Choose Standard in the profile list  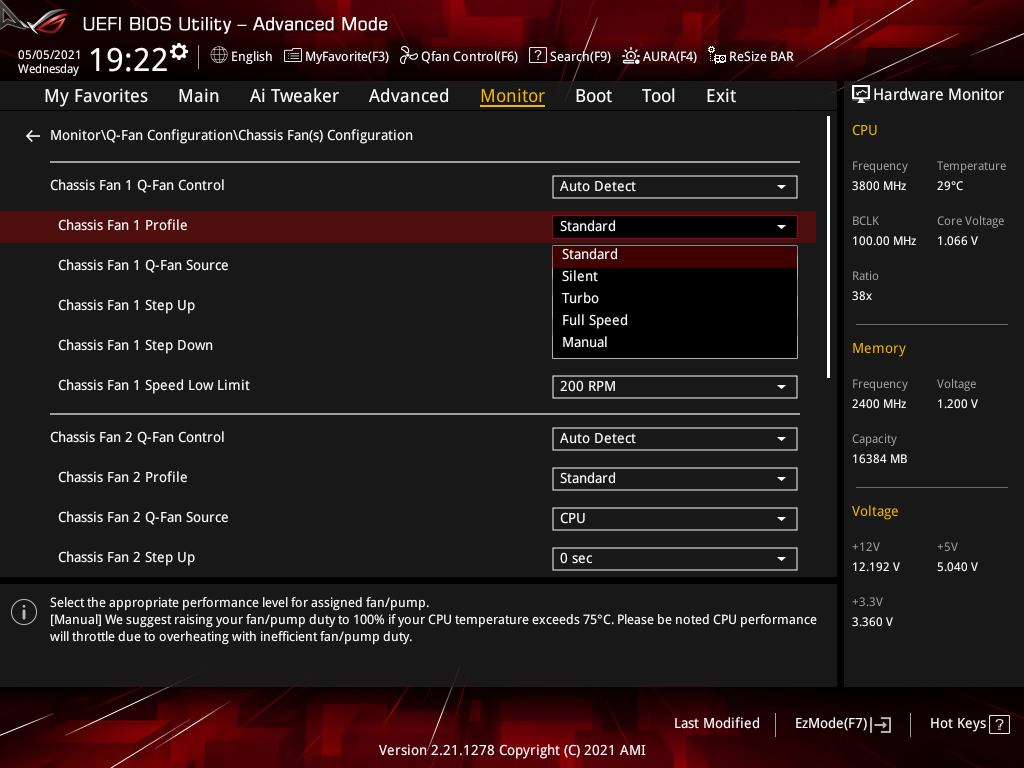point(675,255)
